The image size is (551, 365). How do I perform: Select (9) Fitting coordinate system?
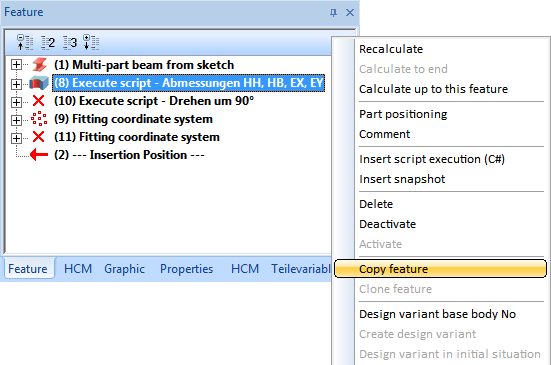(x=134, y=119)
